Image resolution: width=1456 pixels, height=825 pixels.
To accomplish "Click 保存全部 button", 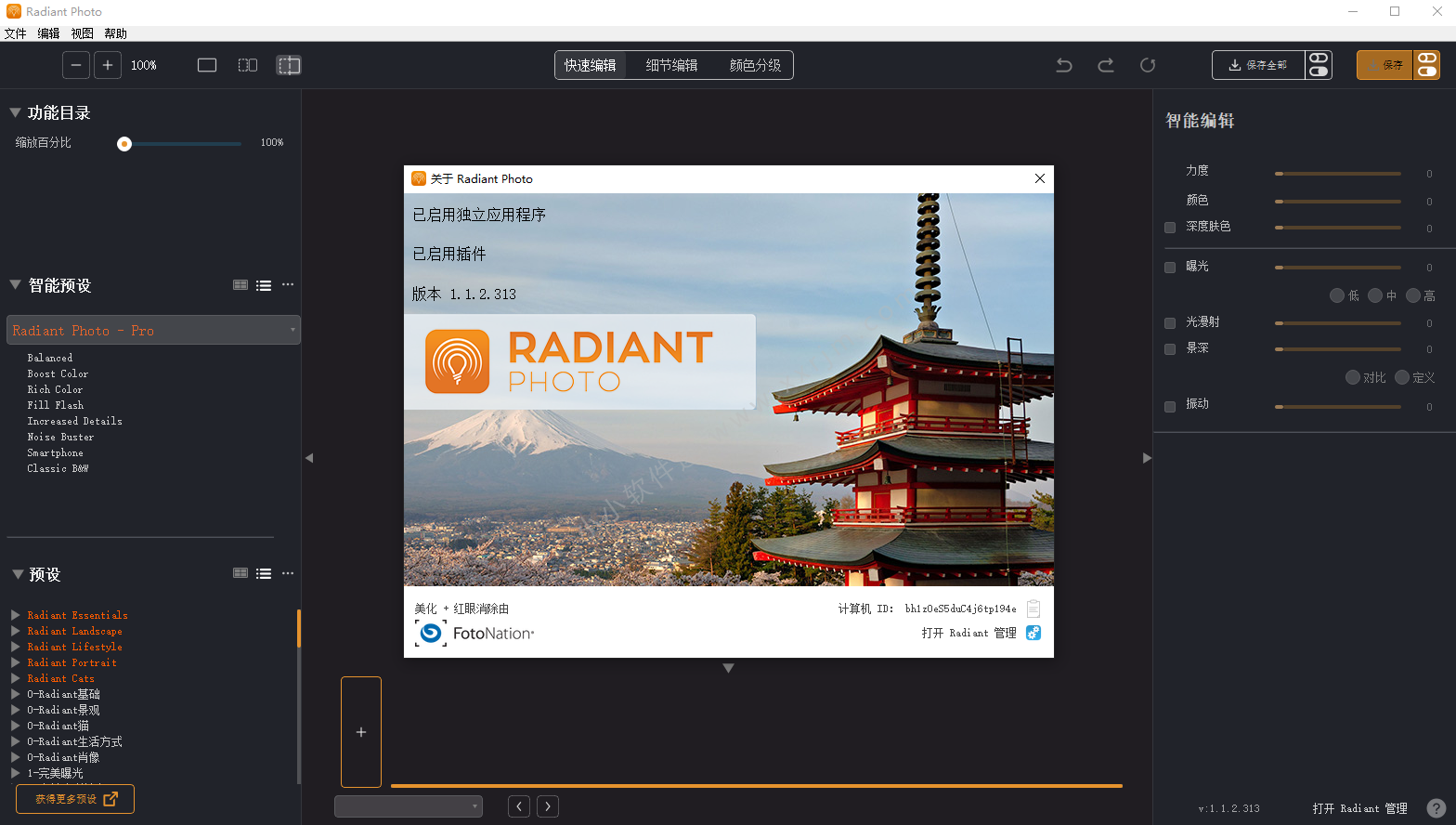I will [x=1258, y=65].
